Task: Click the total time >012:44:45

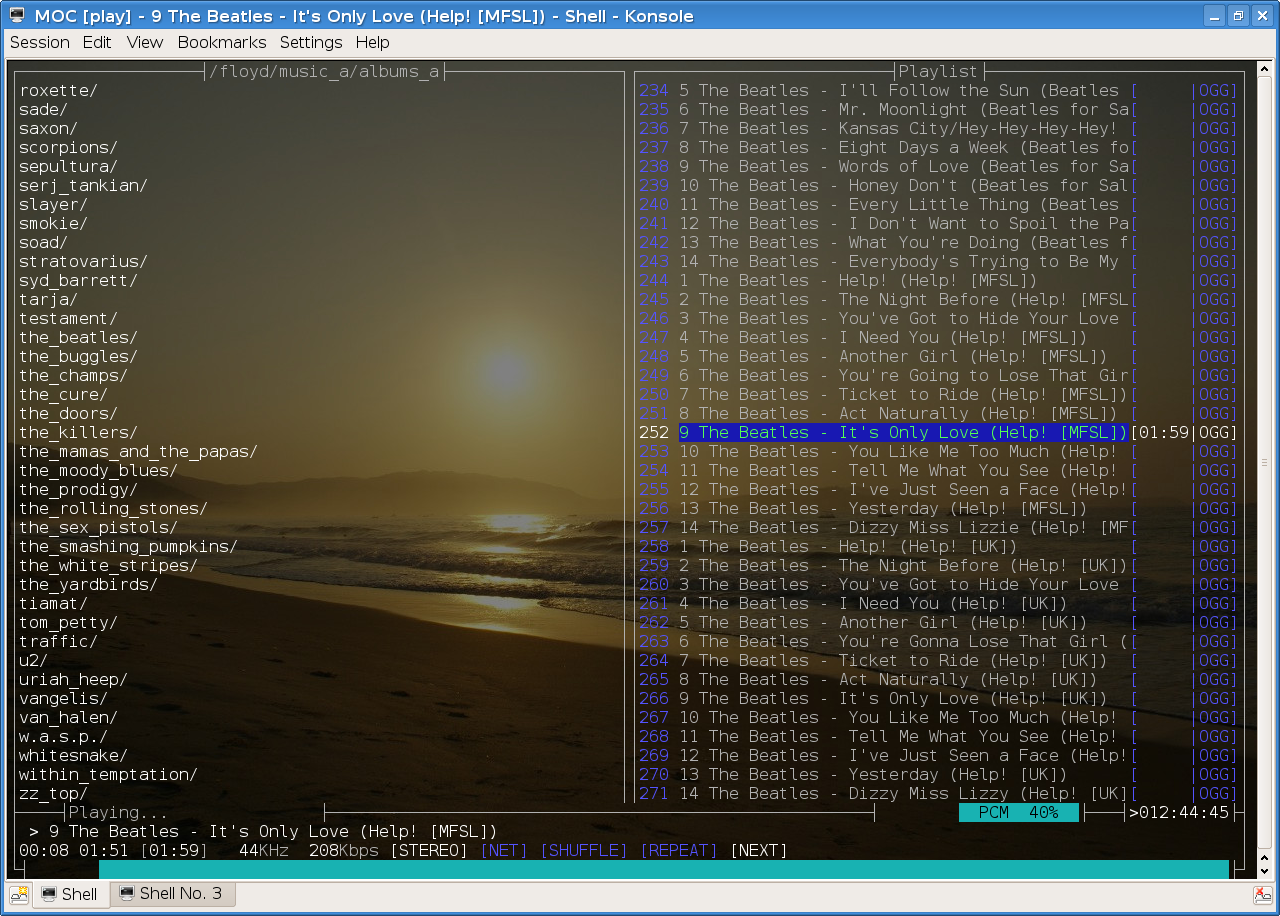Action: (1179, 812)
